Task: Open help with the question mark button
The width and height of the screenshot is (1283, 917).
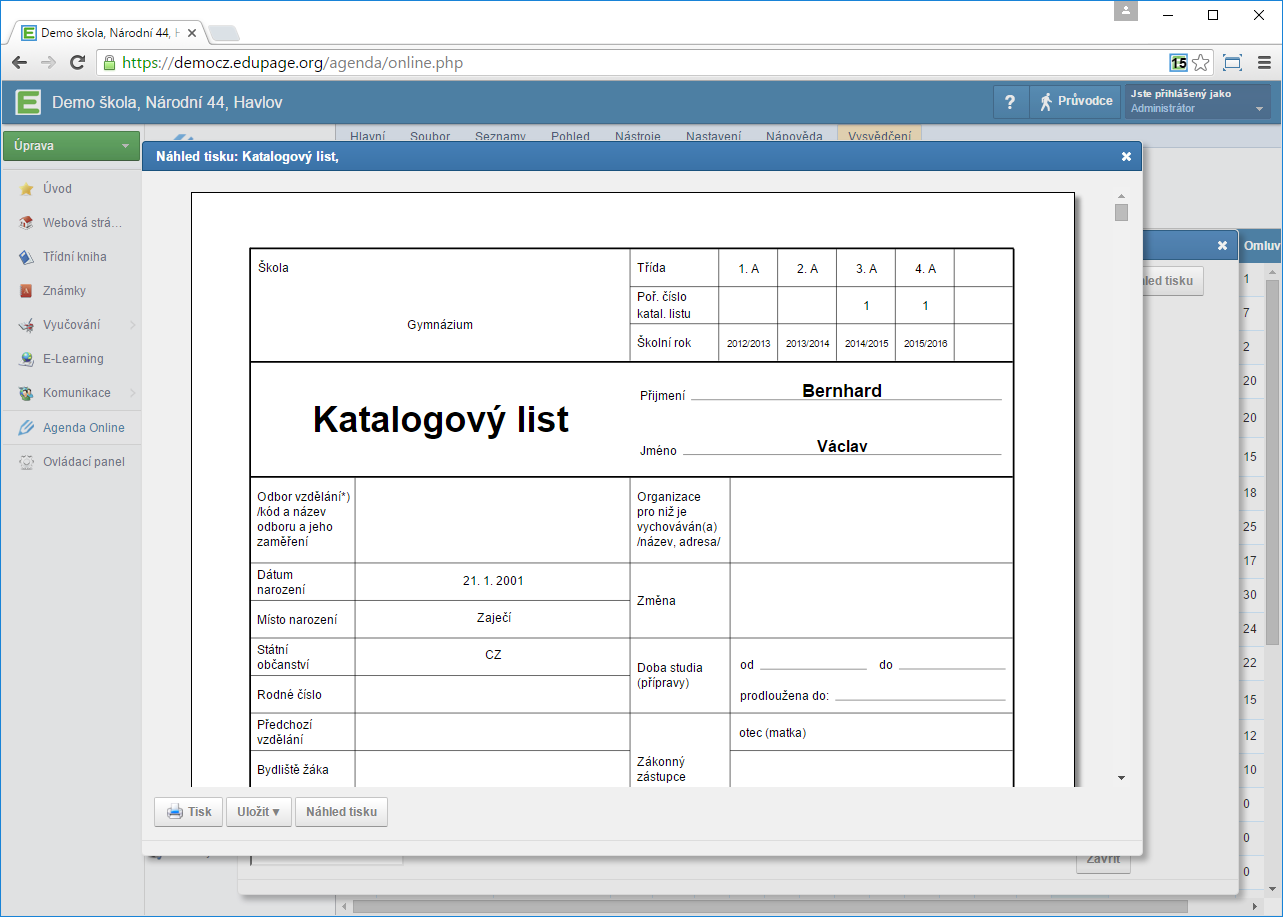Action: pyautogui.click(x=1010, y=102)
